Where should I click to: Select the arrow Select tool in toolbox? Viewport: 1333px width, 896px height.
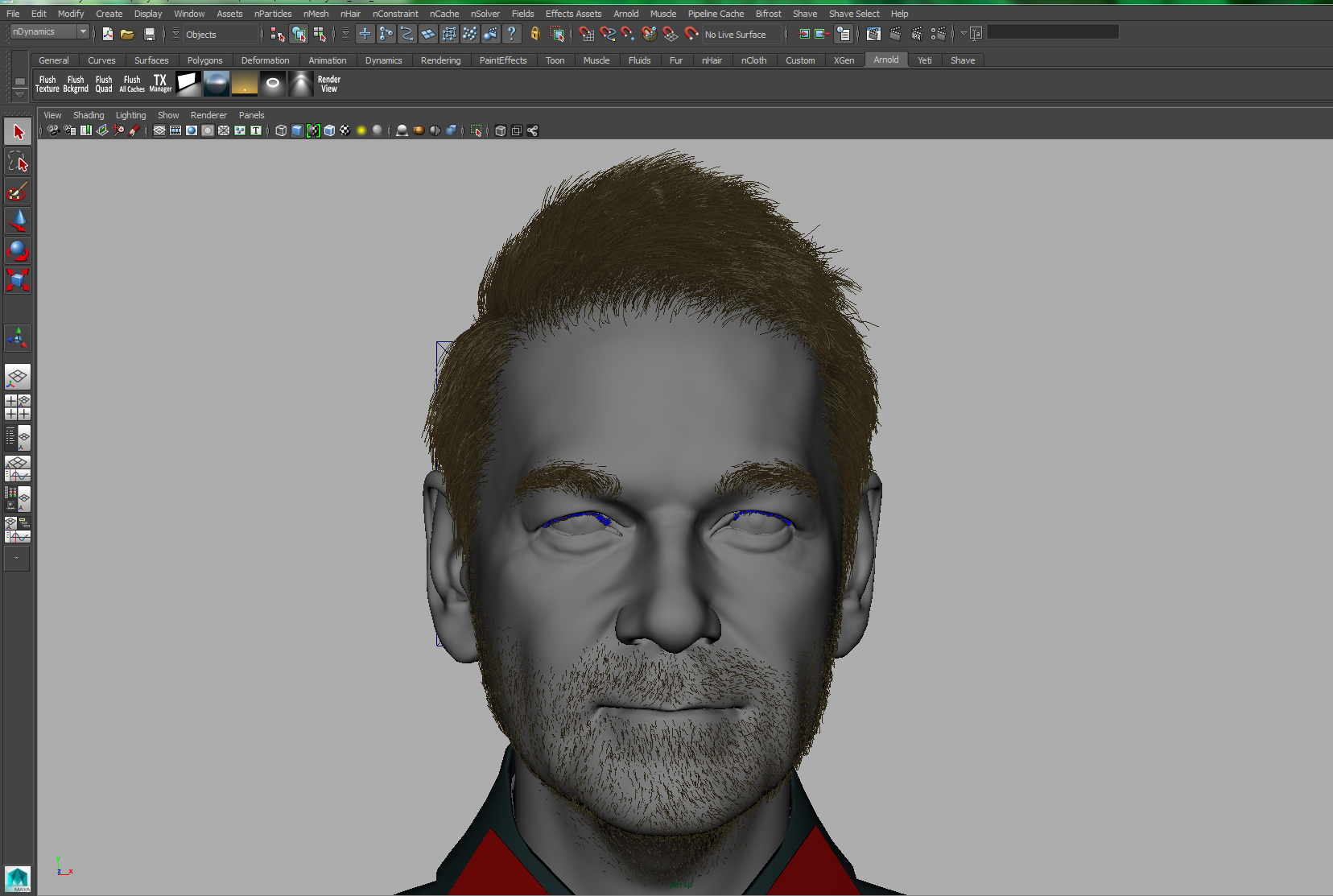[18, 132]
